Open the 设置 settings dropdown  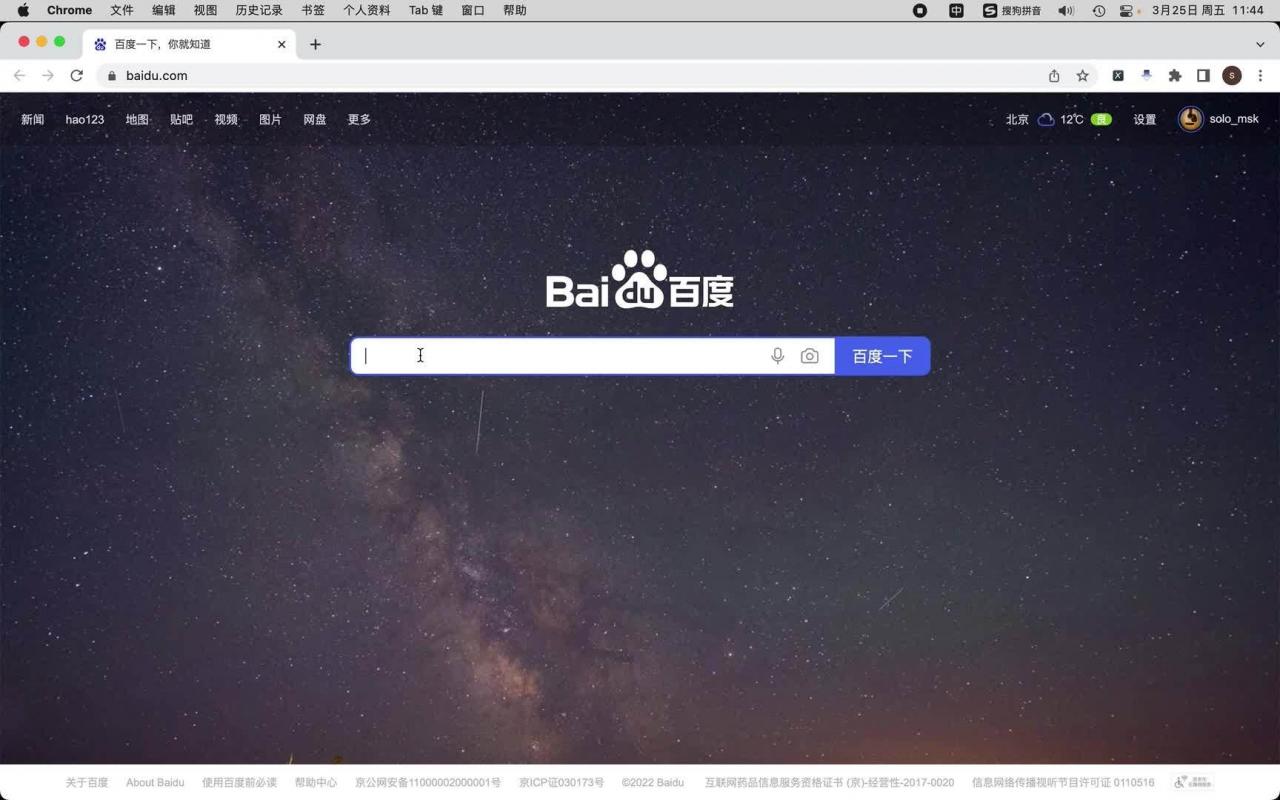pyautogui.click(x=1145, y=119)
